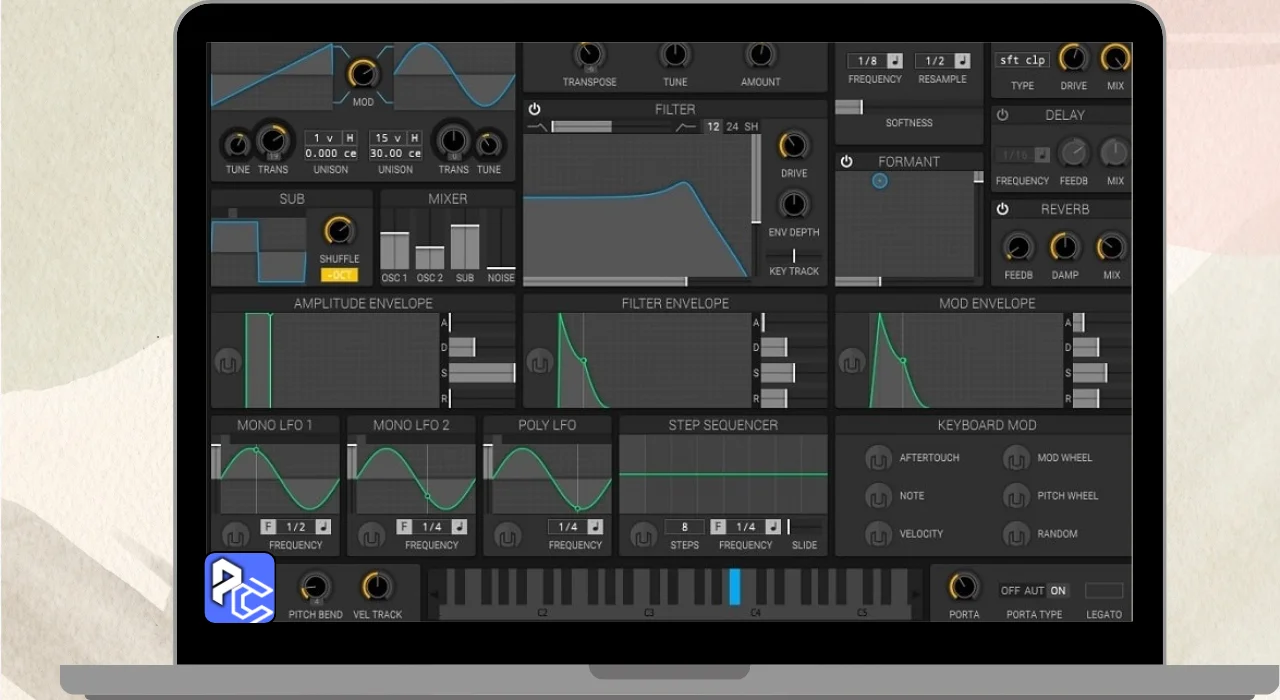
Task: Click the Aftertouch modulation source icon
Action: (878, 458)
